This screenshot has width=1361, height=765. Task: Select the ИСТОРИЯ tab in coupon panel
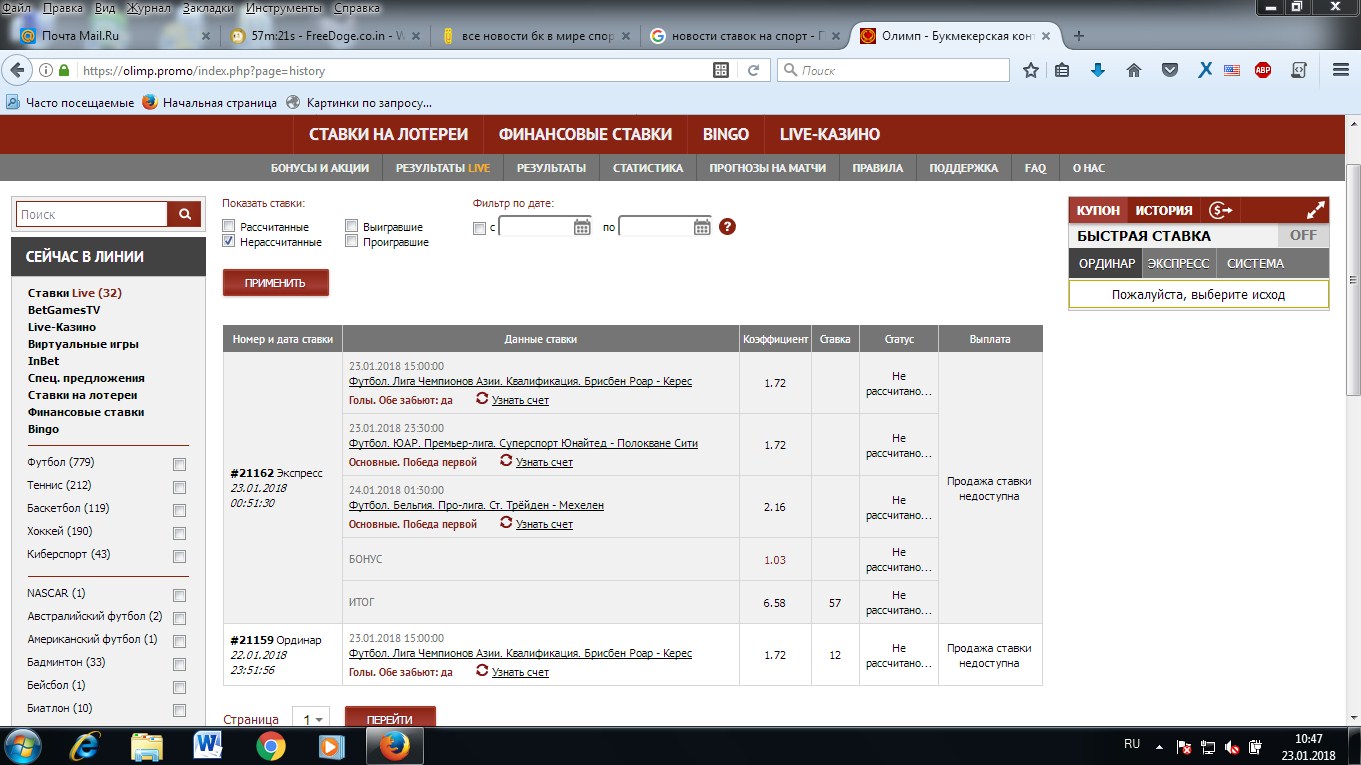click(1164, 210)
